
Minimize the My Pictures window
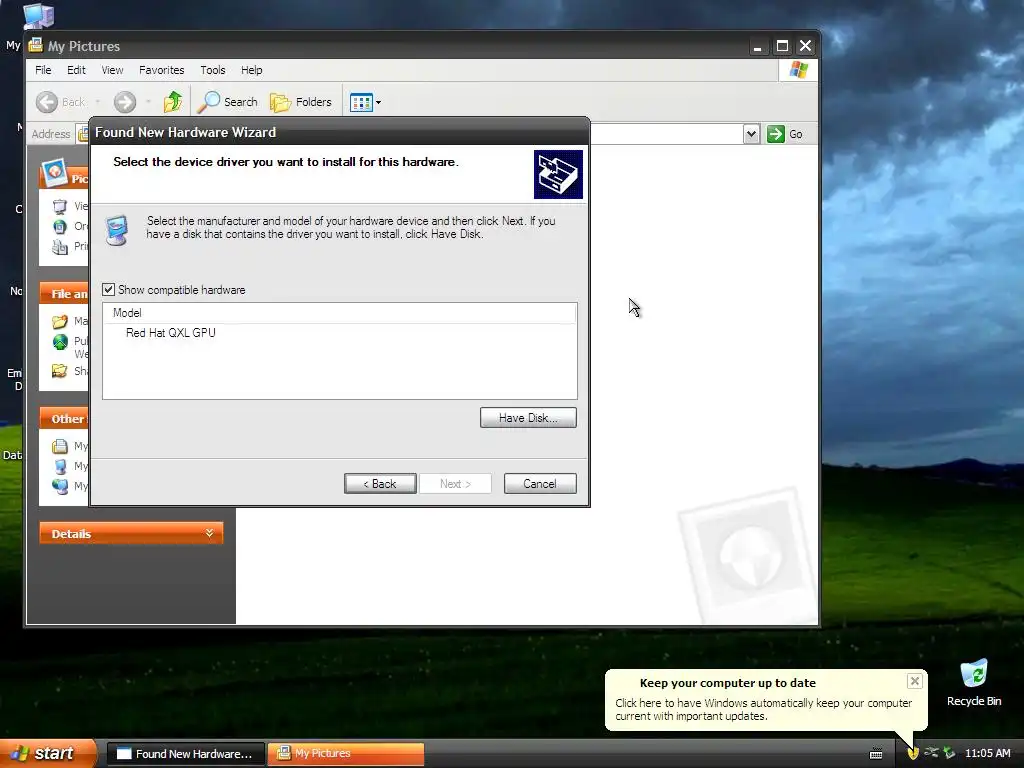coord(758,46)
